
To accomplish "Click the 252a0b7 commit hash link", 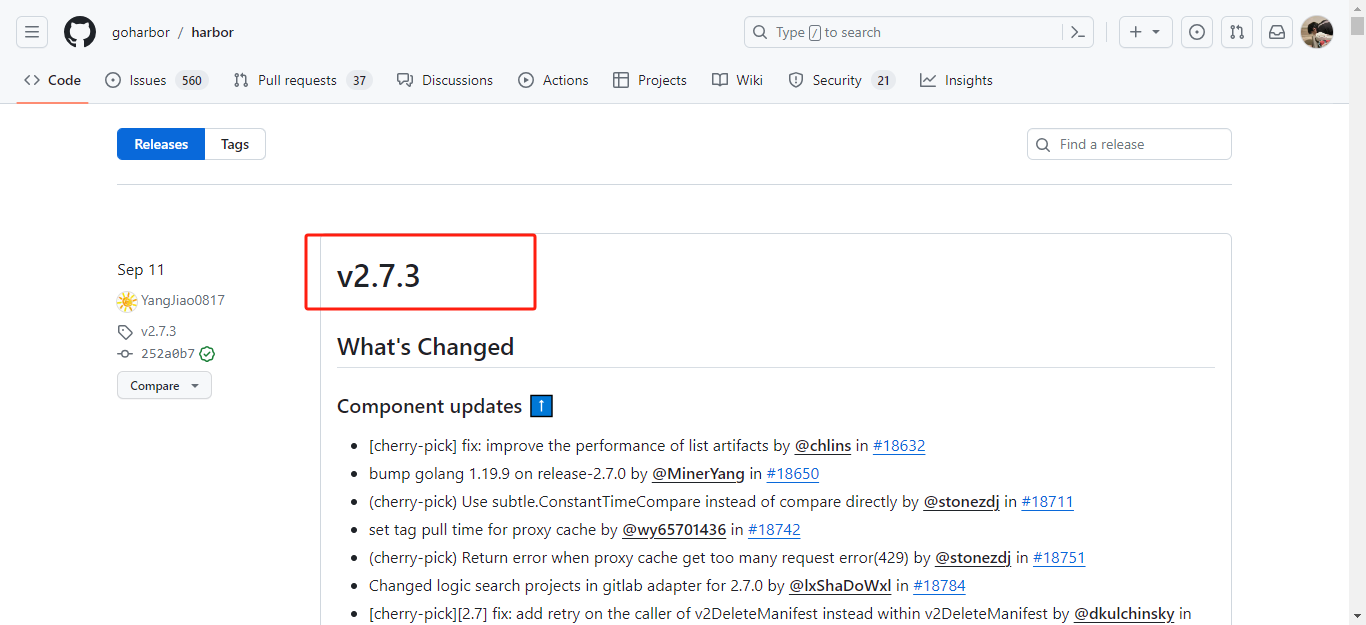I will [x=167, y=354].
